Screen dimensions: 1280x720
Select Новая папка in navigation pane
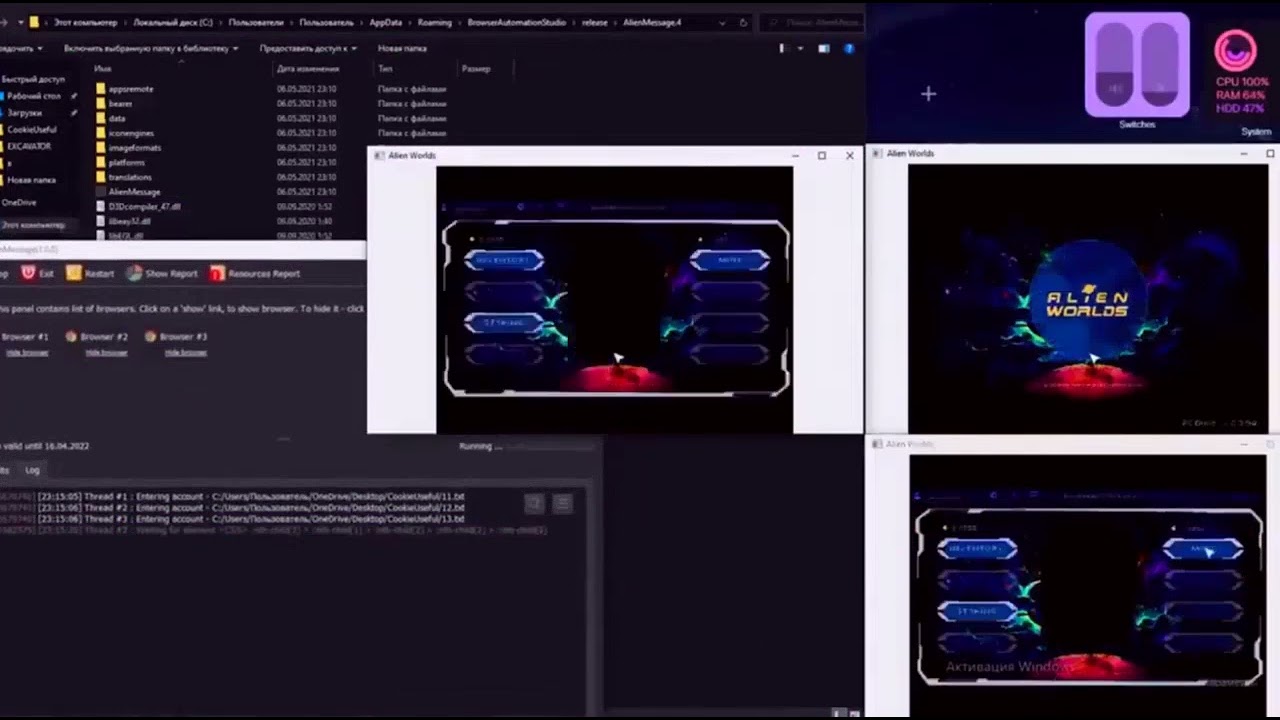click(31, 180)
